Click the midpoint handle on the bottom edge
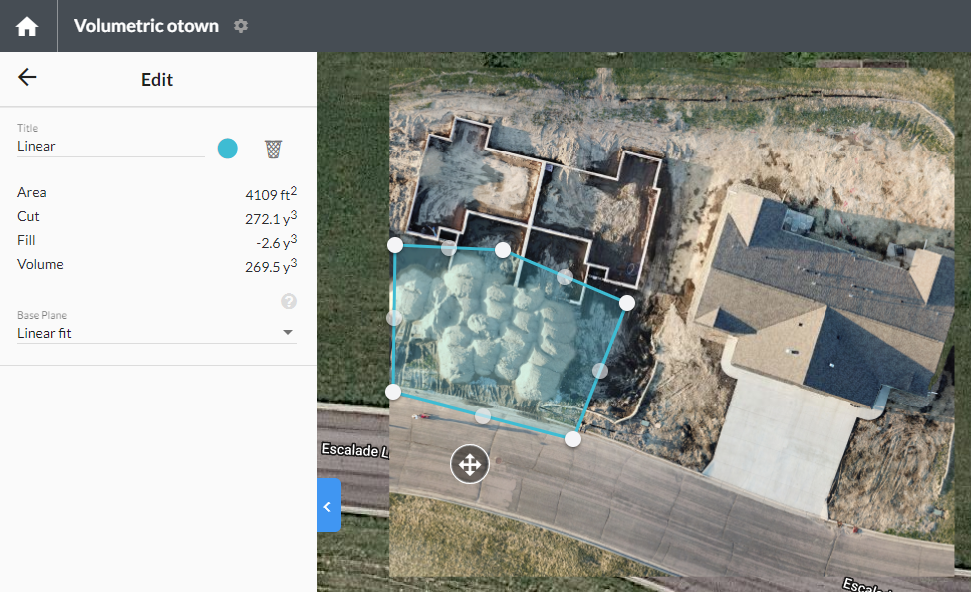This screenshot has width=971, height=592. click(482, 416)
